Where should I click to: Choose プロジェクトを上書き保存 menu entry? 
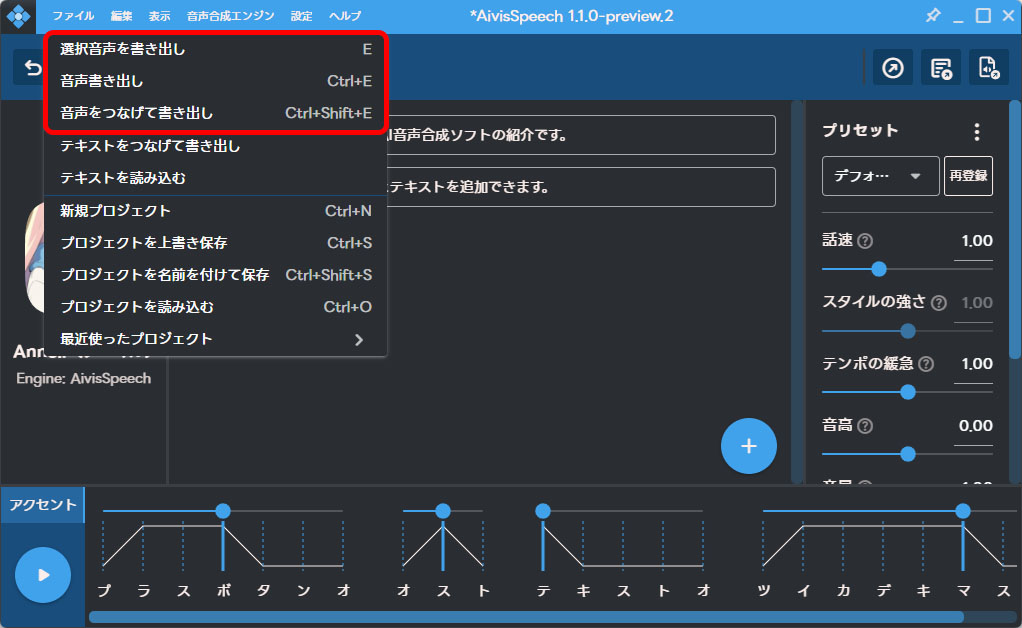coord(216,243)
